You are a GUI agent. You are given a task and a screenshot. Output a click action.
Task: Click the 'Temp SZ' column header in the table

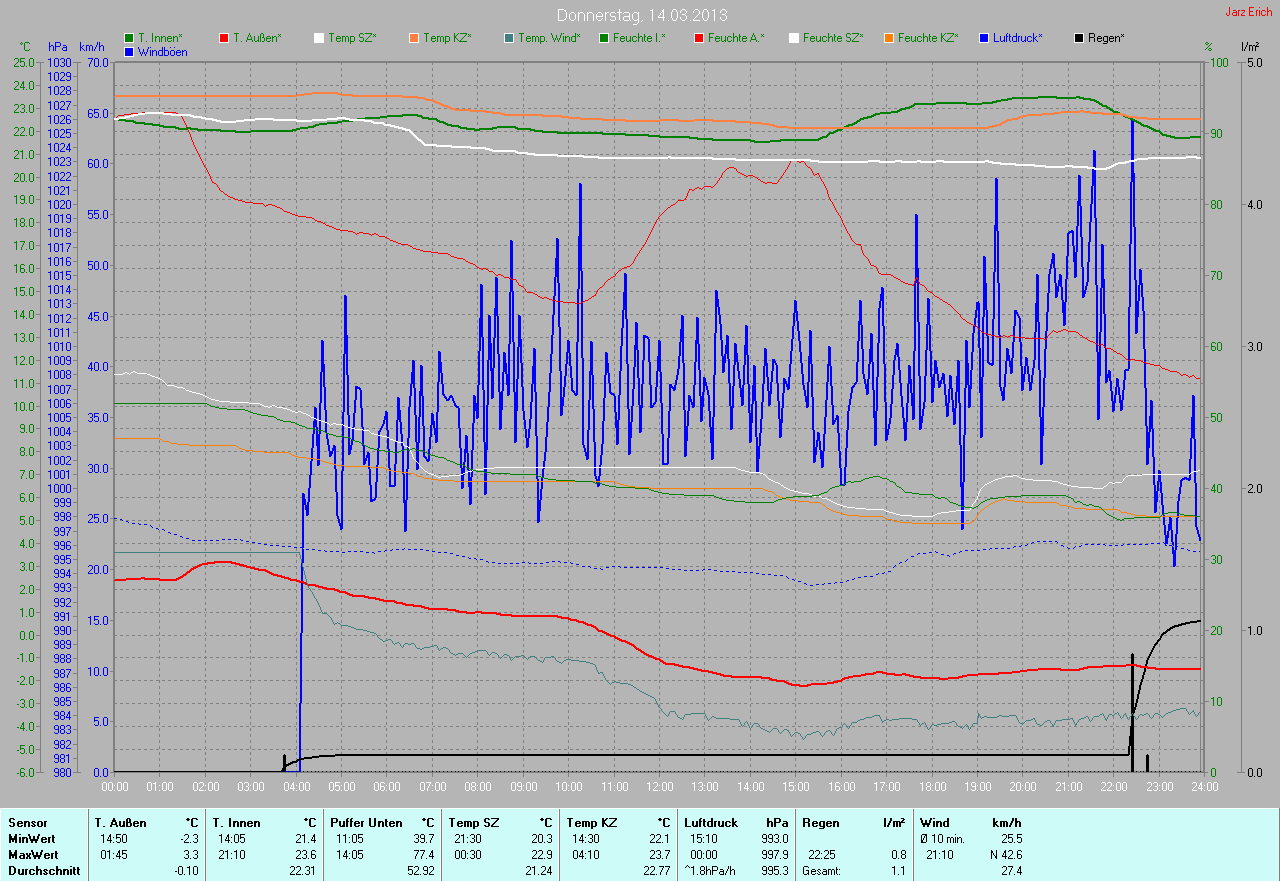(473, 823)
